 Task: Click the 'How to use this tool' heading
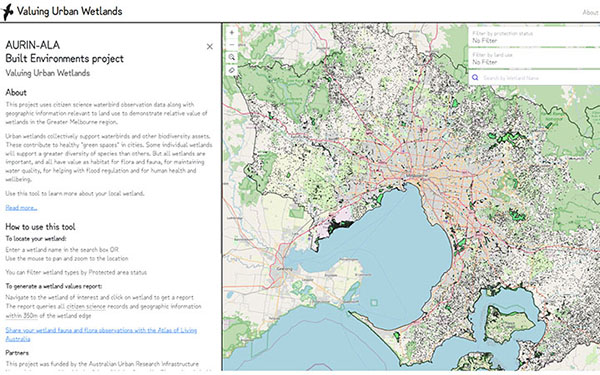tap(40, 227)
